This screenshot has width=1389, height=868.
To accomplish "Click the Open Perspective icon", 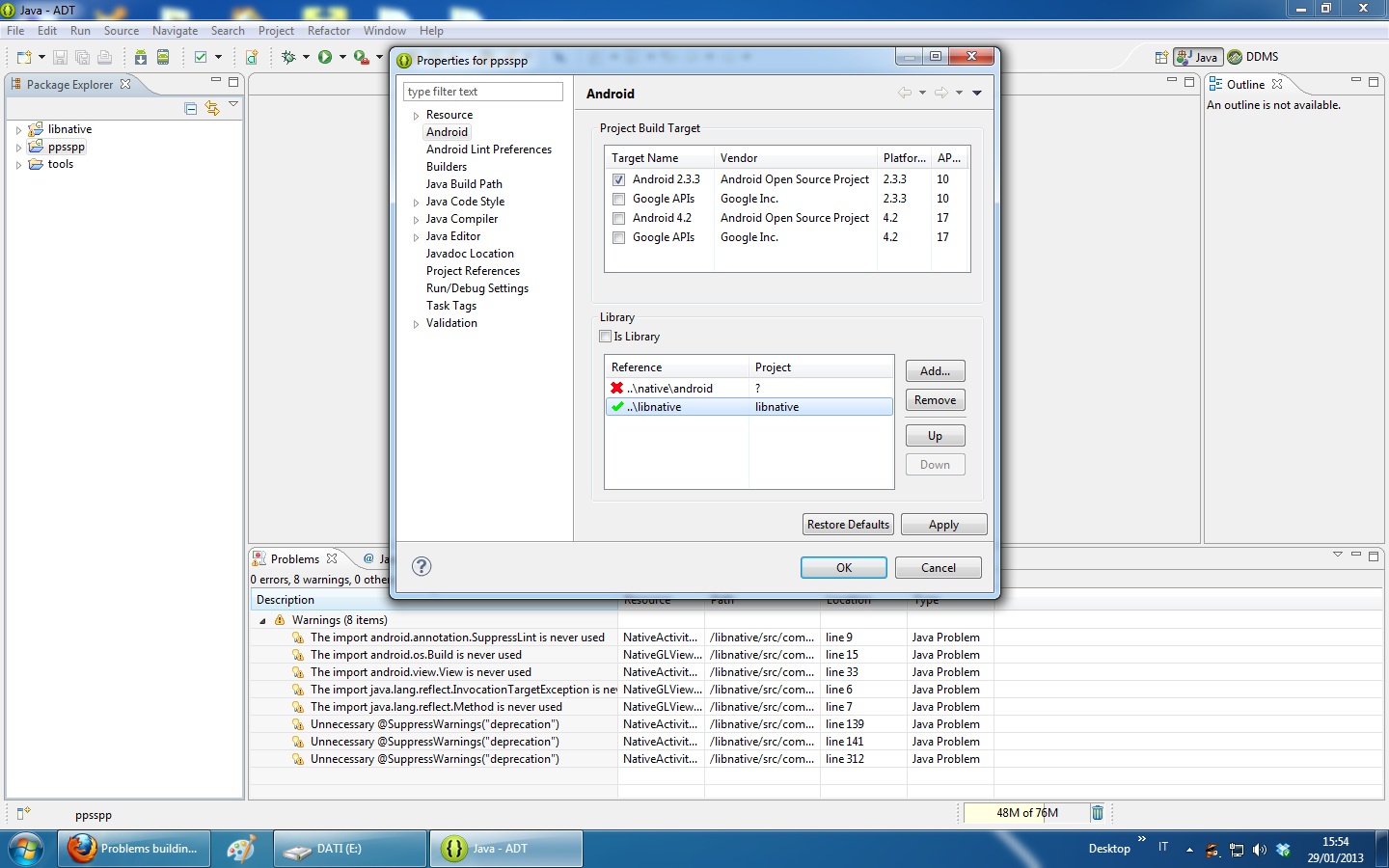I will 1161,57.
